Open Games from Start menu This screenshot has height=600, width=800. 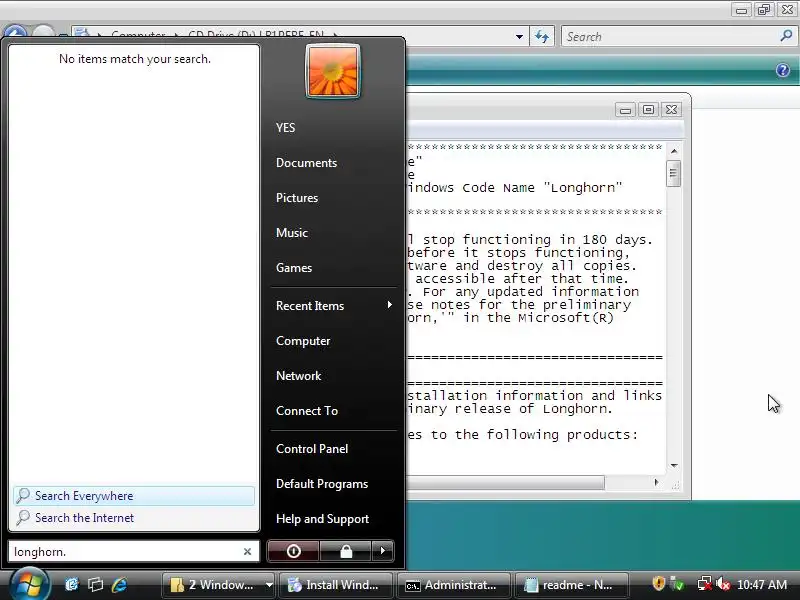tap(294, 268)
